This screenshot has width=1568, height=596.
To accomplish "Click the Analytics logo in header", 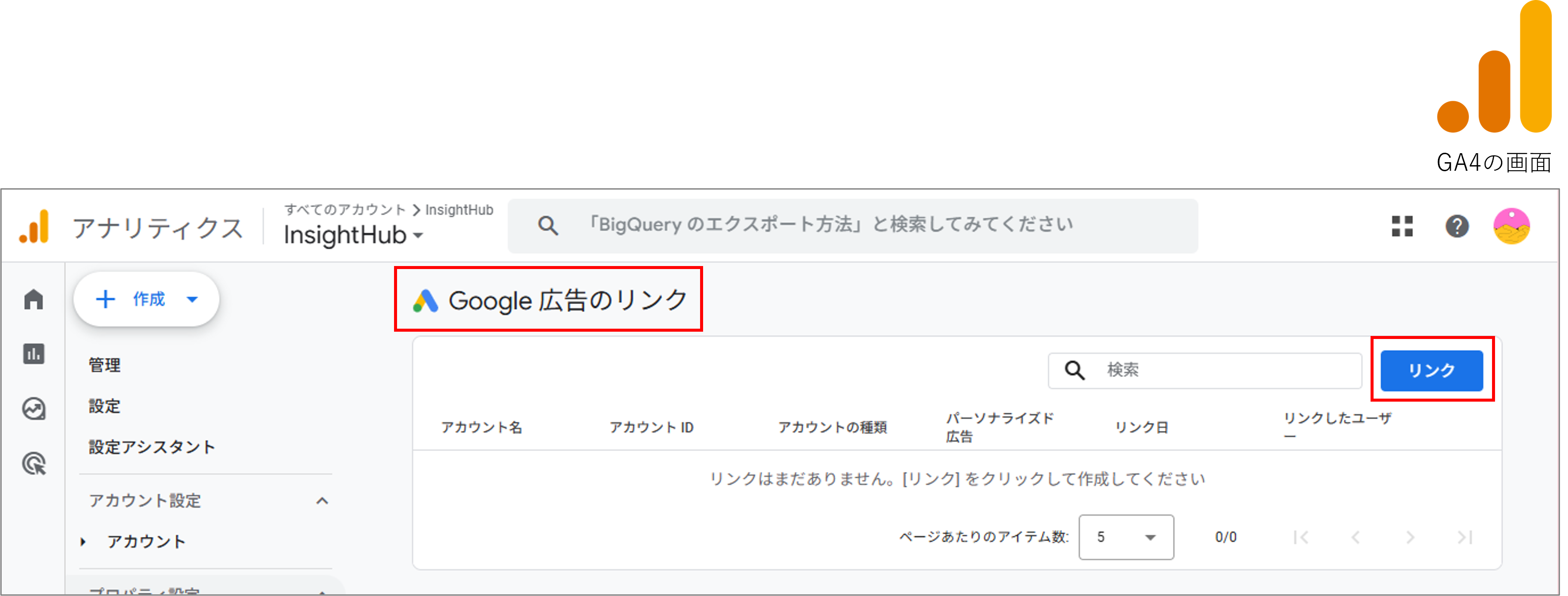I will [x=34, y=227].
